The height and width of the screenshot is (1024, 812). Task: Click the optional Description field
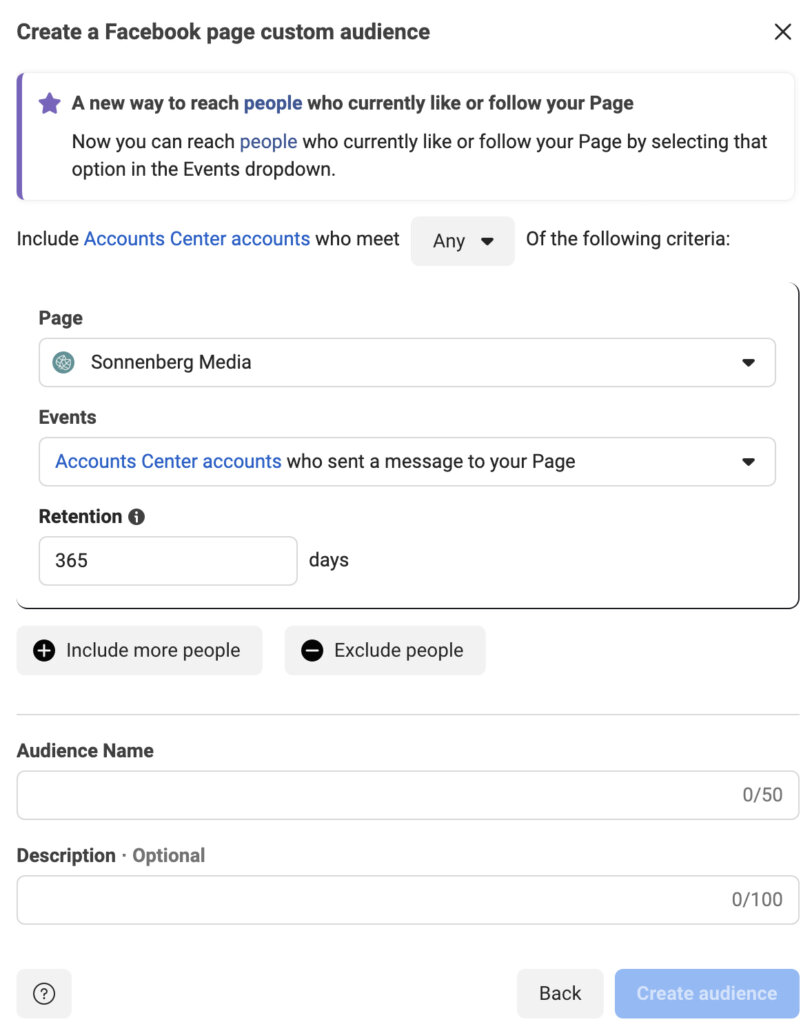(400, 898)
